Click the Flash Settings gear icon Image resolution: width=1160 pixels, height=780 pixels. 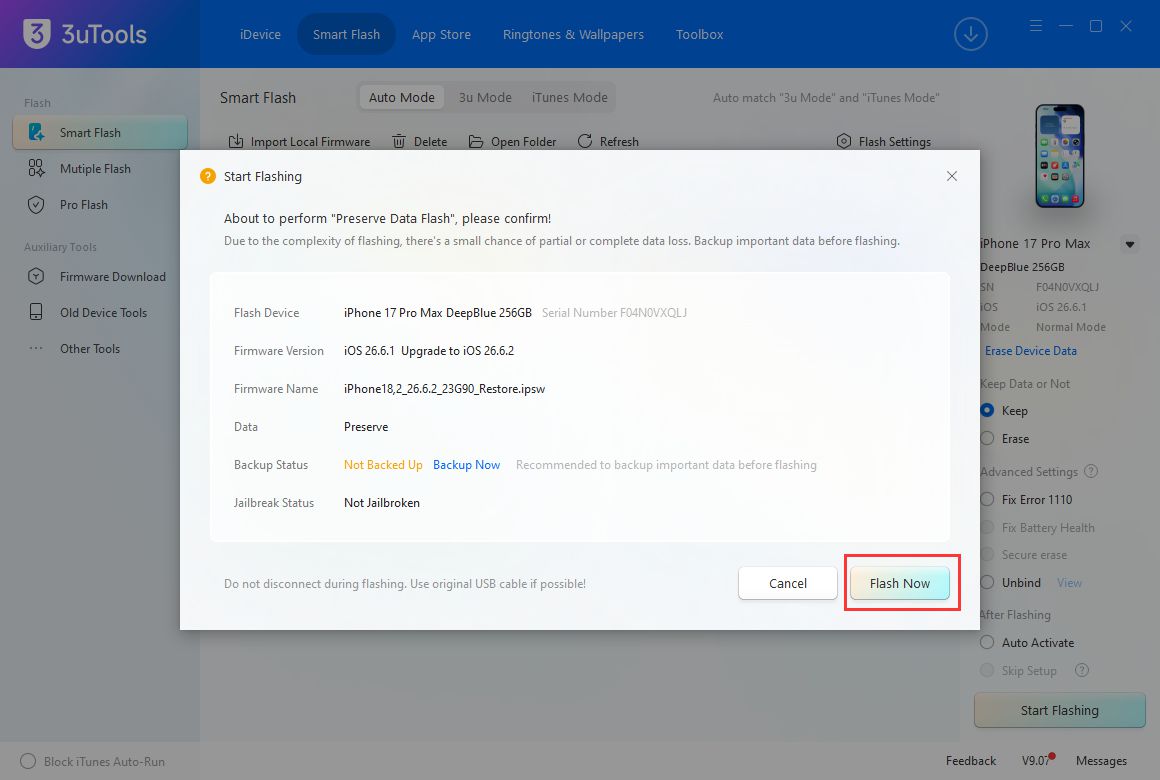click(843, 141)
